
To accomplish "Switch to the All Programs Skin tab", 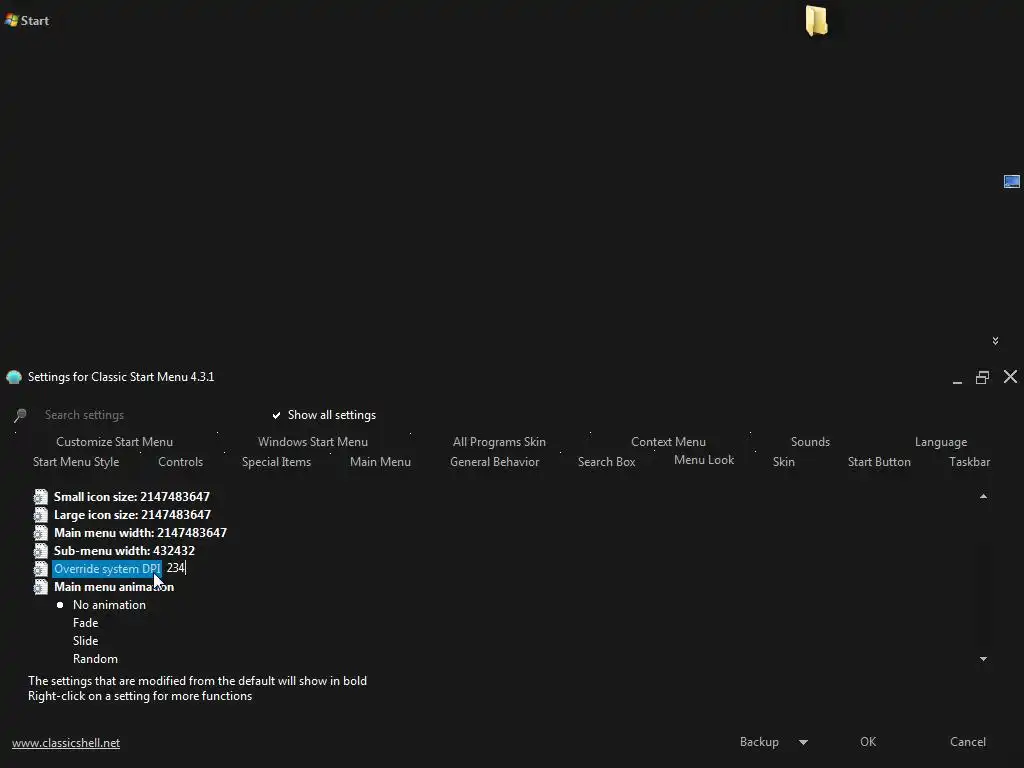I will click(499, 441).
